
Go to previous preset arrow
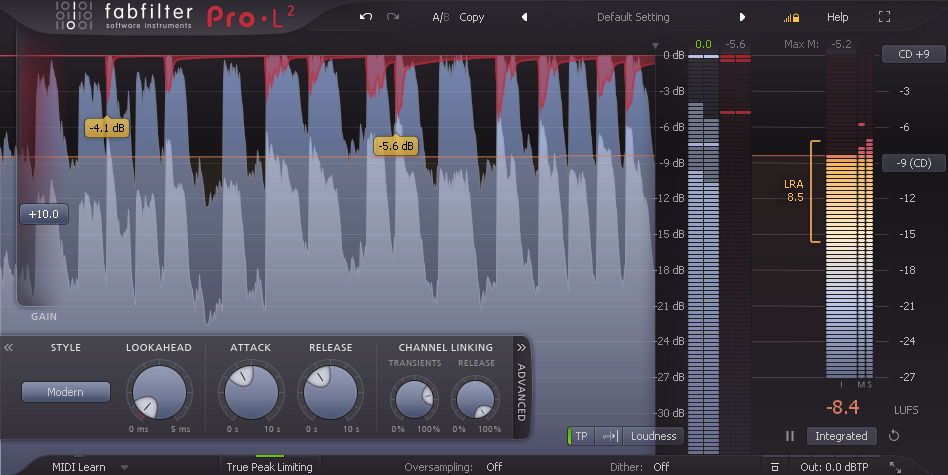click(525, 18)
